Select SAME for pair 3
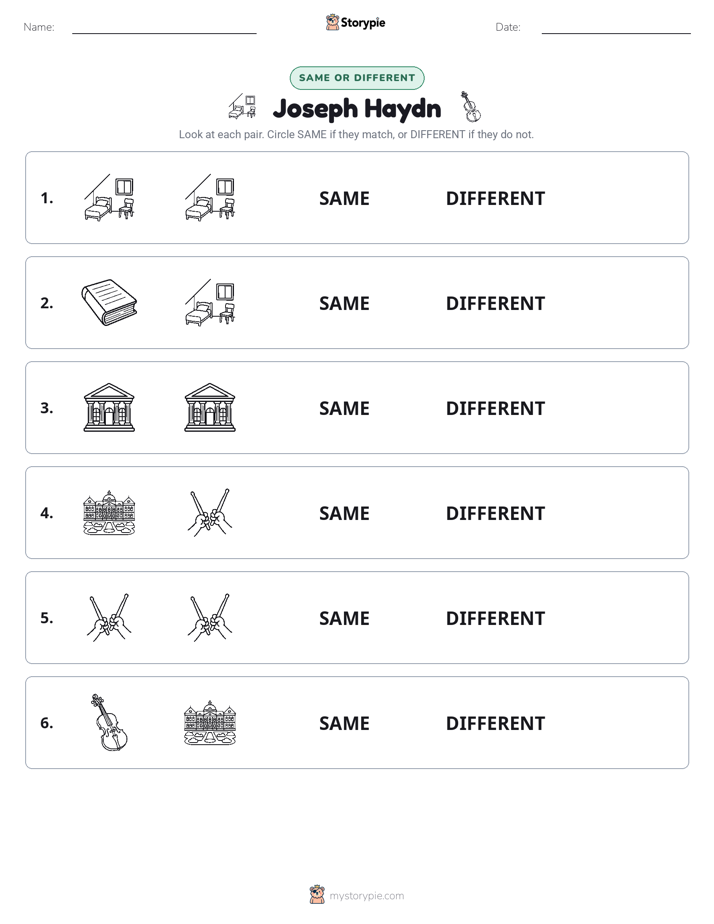Screen dimensions: 714x924 [344, 408]
